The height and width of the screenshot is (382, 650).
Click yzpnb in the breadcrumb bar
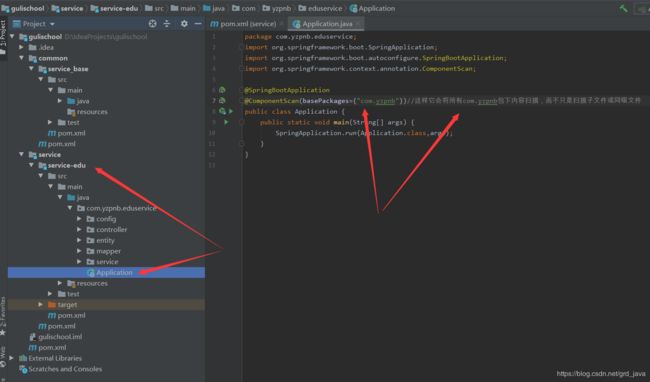[276, 8]
